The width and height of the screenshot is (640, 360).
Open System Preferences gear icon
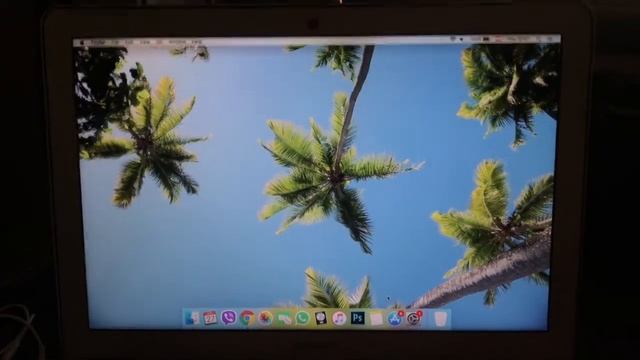(413, 318)
